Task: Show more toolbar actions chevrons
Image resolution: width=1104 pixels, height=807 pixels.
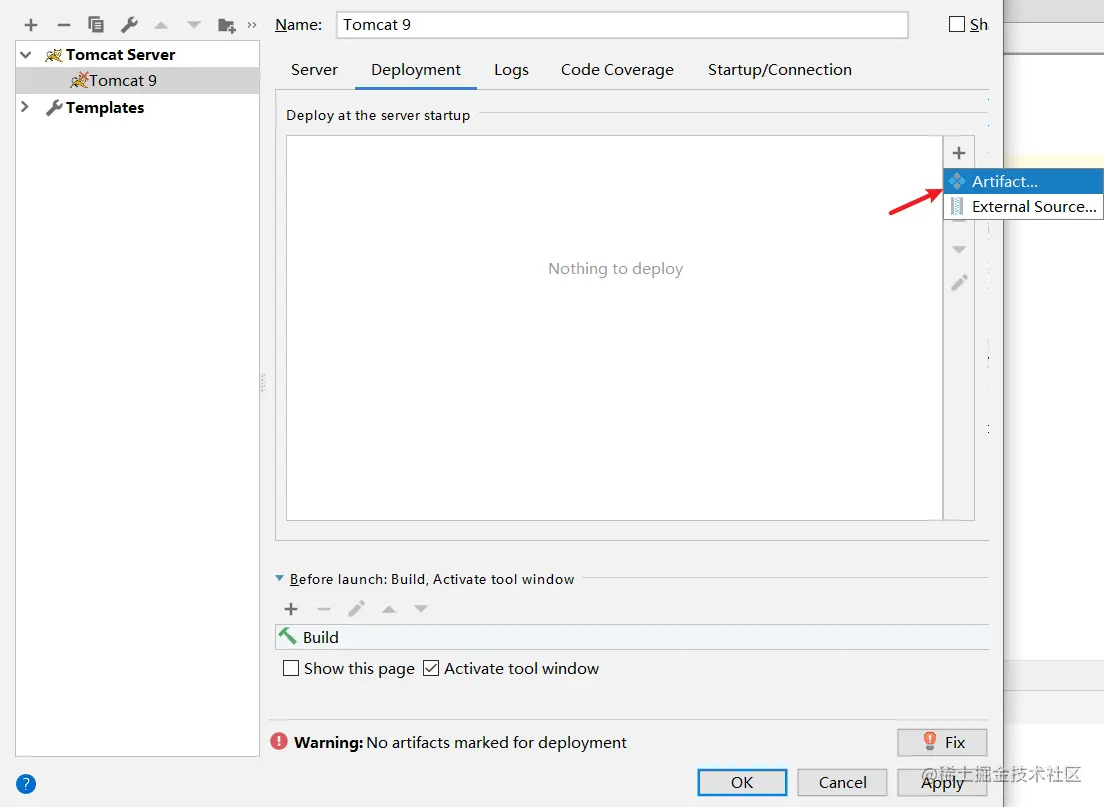Action: (252, 25)
